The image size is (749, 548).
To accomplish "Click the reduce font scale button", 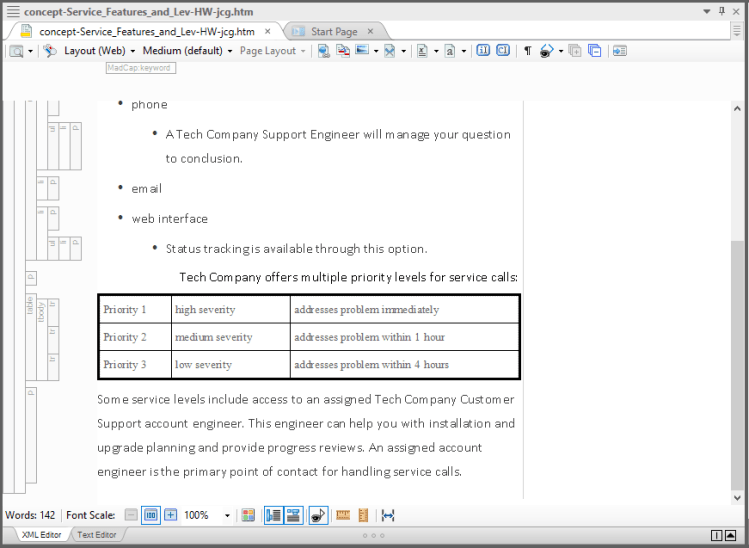I will [x=131, y=515].
